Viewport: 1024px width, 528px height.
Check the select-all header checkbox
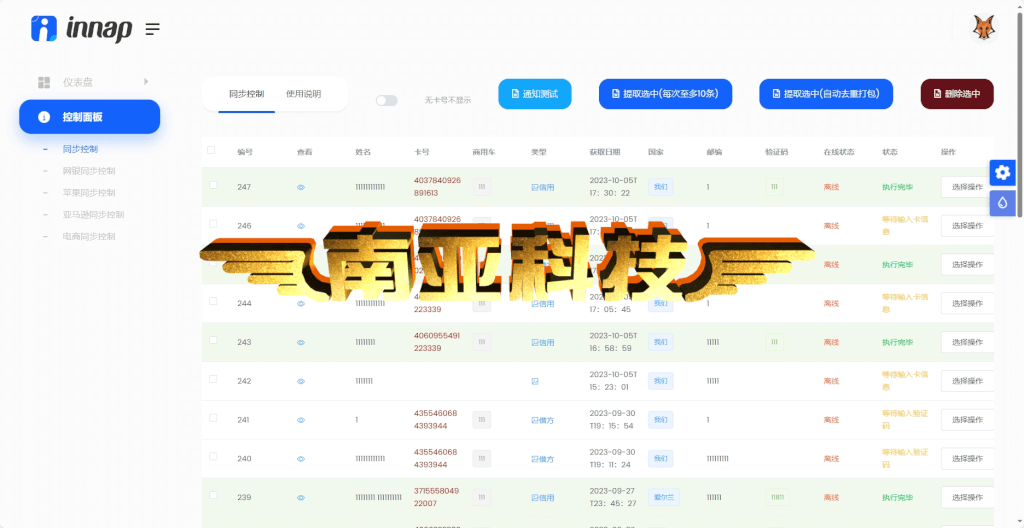click(x=211, y=150)
